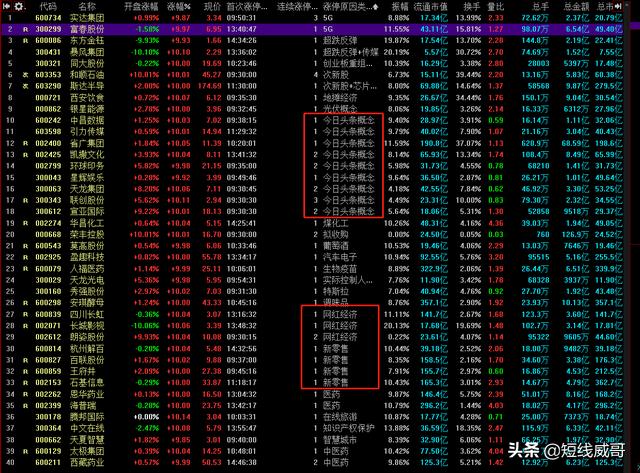Click the scroll-columns-left arrow beside the gear
This screenshot has height=473, width=640.
pyautogui.click(x=6, y=7)
